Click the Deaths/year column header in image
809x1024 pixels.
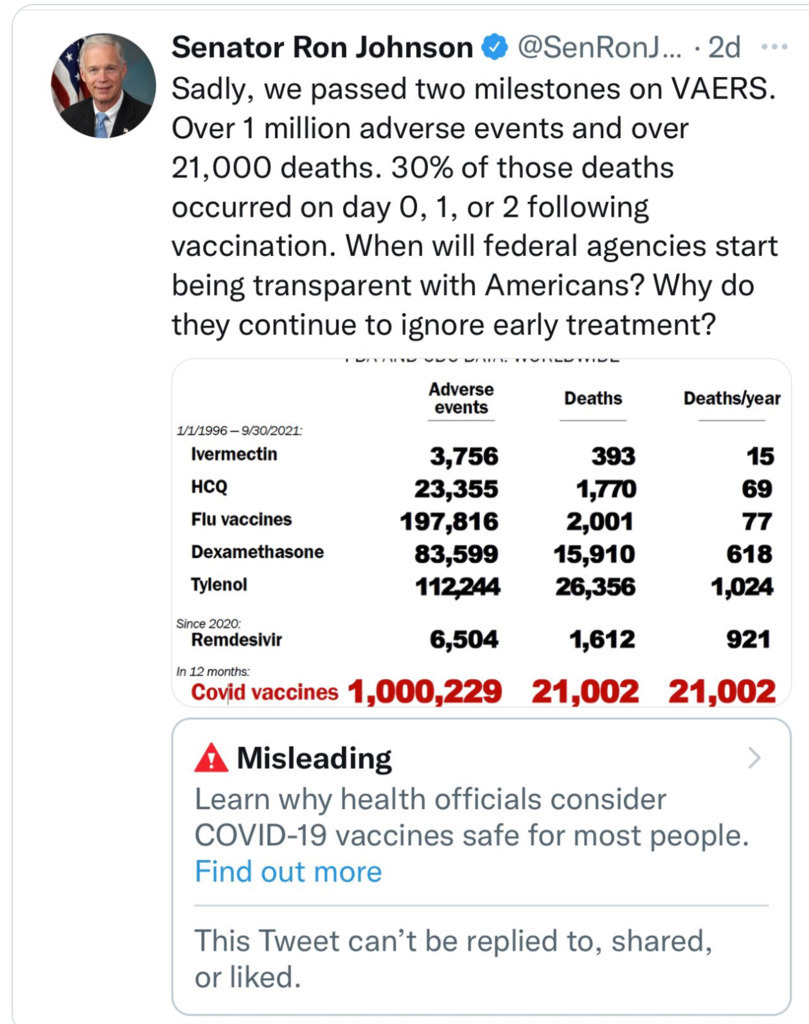point(732,398)
